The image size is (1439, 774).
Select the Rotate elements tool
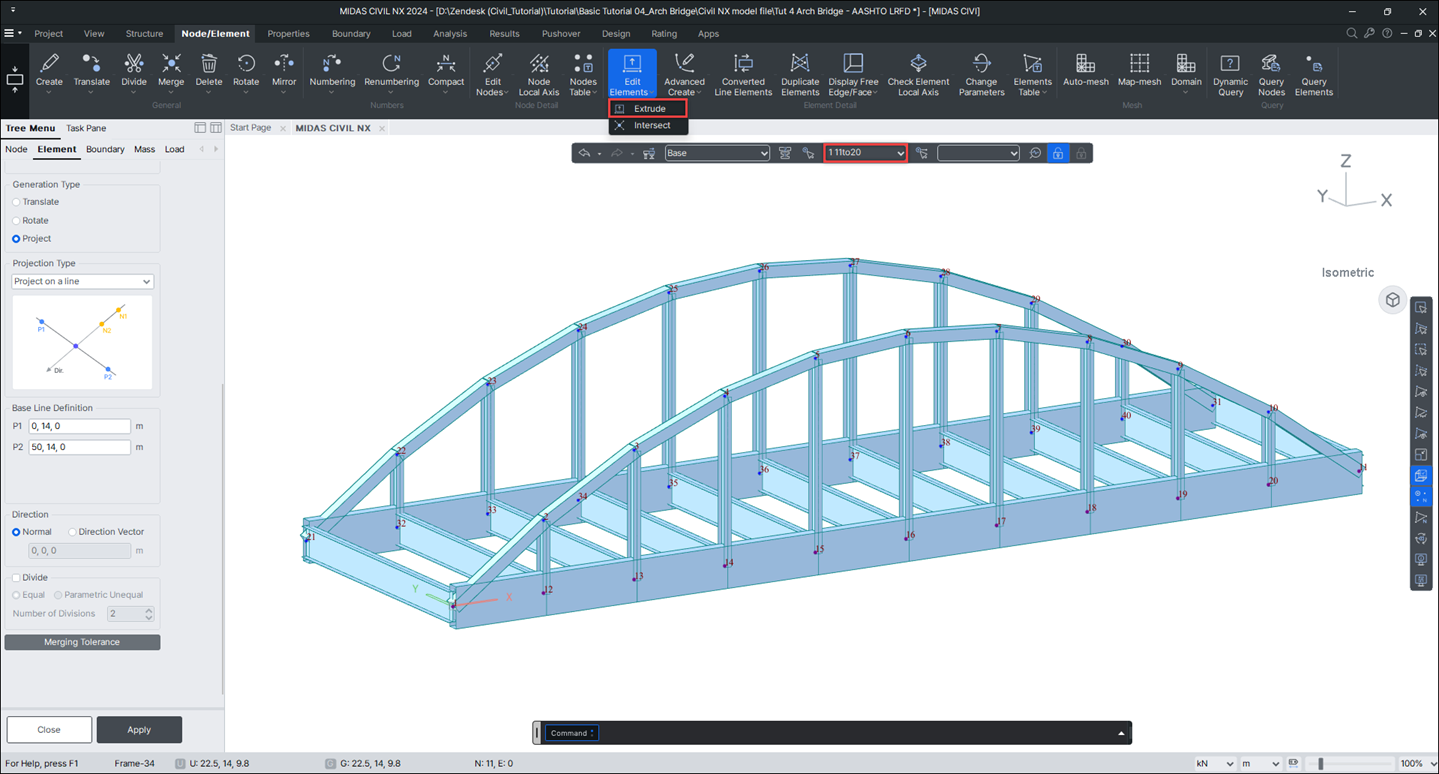246,72
